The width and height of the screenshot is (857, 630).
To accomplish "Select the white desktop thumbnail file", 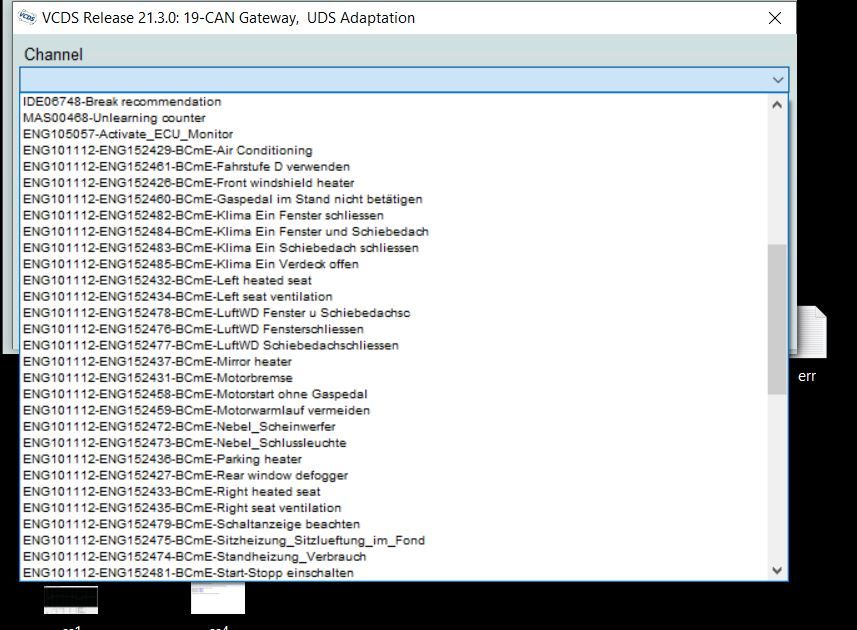I will (218, 598).
